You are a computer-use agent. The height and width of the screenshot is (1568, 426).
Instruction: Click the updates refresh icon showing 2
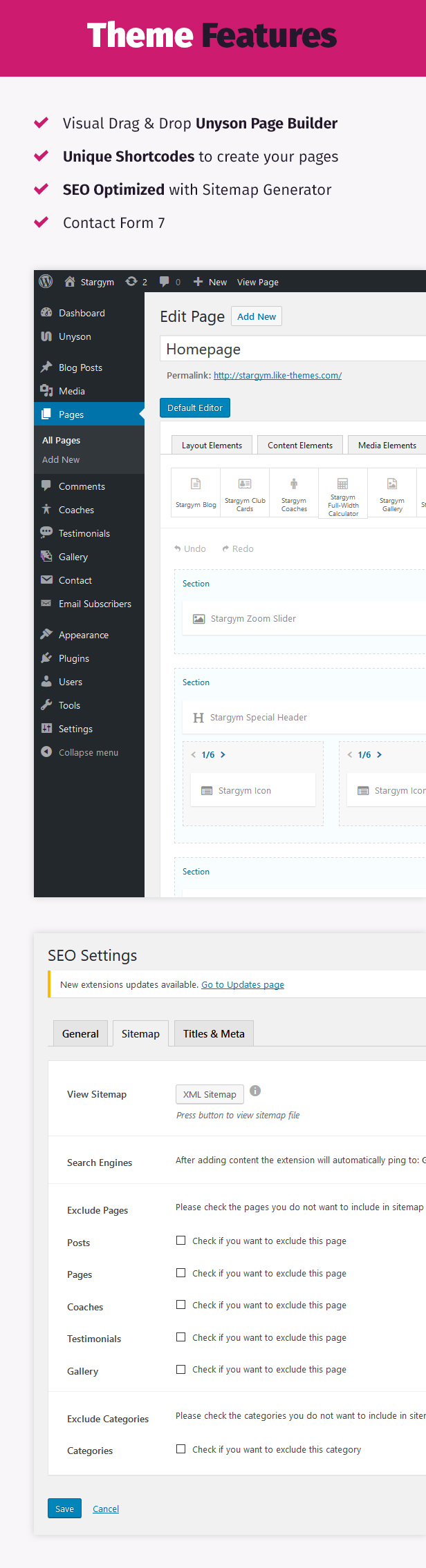pos(131,281)
